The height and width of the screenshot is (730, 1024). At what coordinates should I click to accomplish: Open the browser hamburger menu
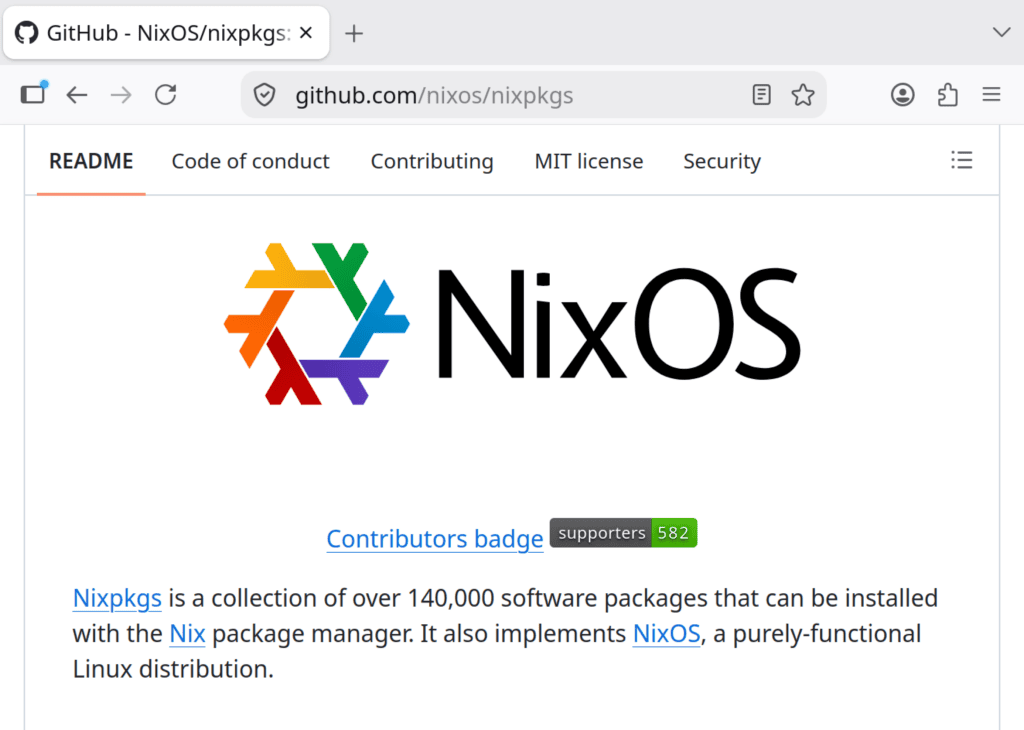tap(991, 95)
